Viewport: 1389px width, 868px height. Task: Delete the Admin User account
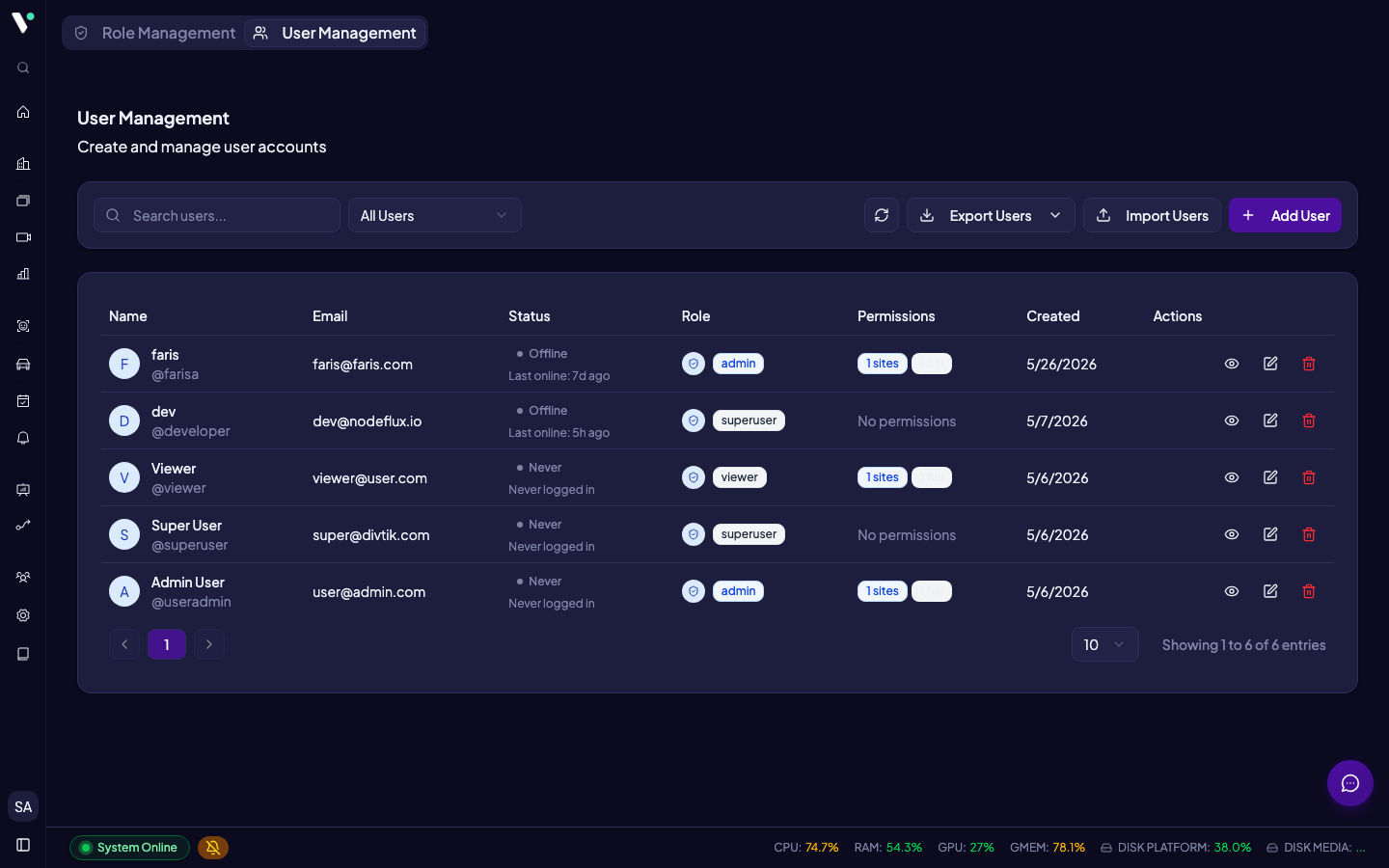(1309, 591)
